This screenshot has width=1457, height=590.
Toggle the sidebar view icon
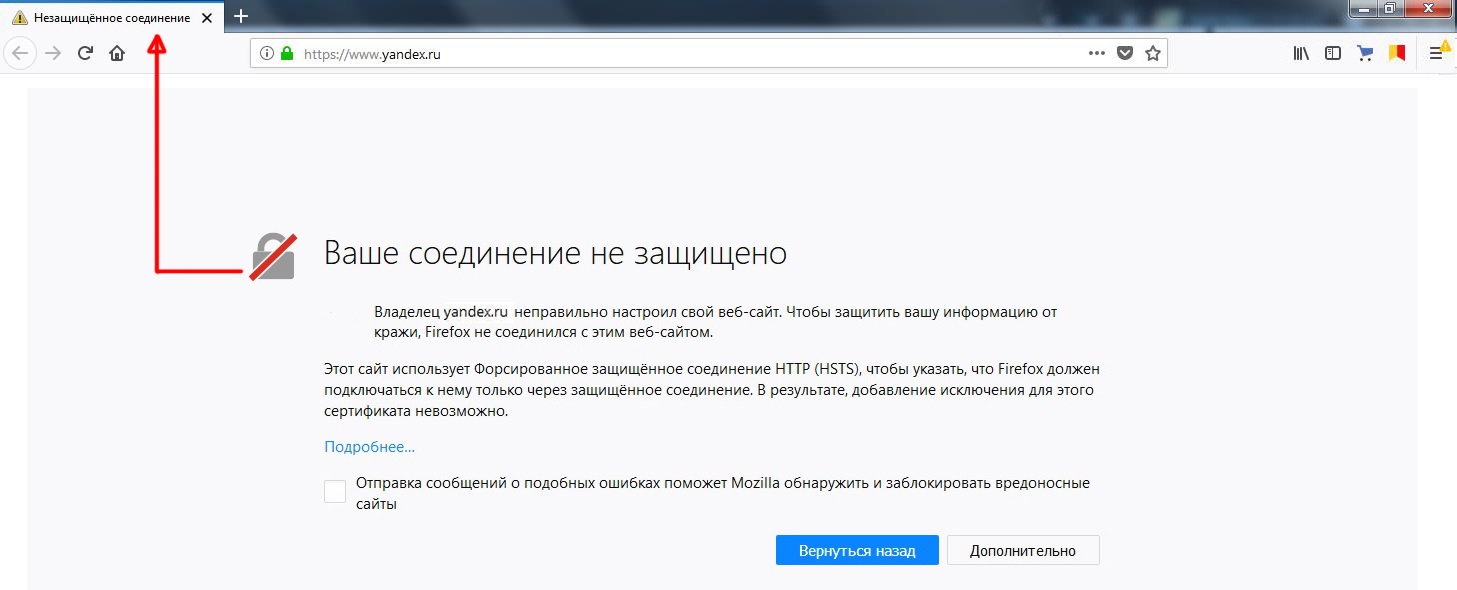(x=1333, y=54)
